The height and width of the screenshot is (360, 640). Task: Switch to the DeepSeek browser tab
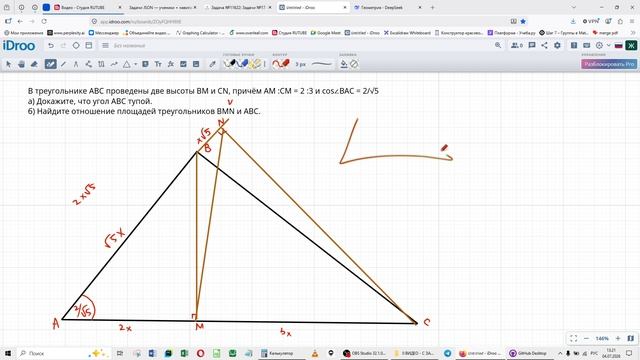(387, 7)
